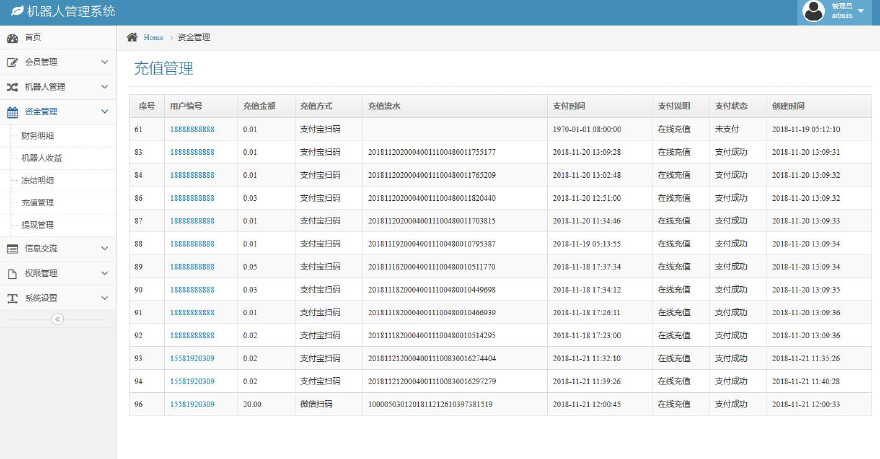The image size is (880, 459).
Task: Select 提现管理 in the sidebar submenu
Action: tap(38, 224)
